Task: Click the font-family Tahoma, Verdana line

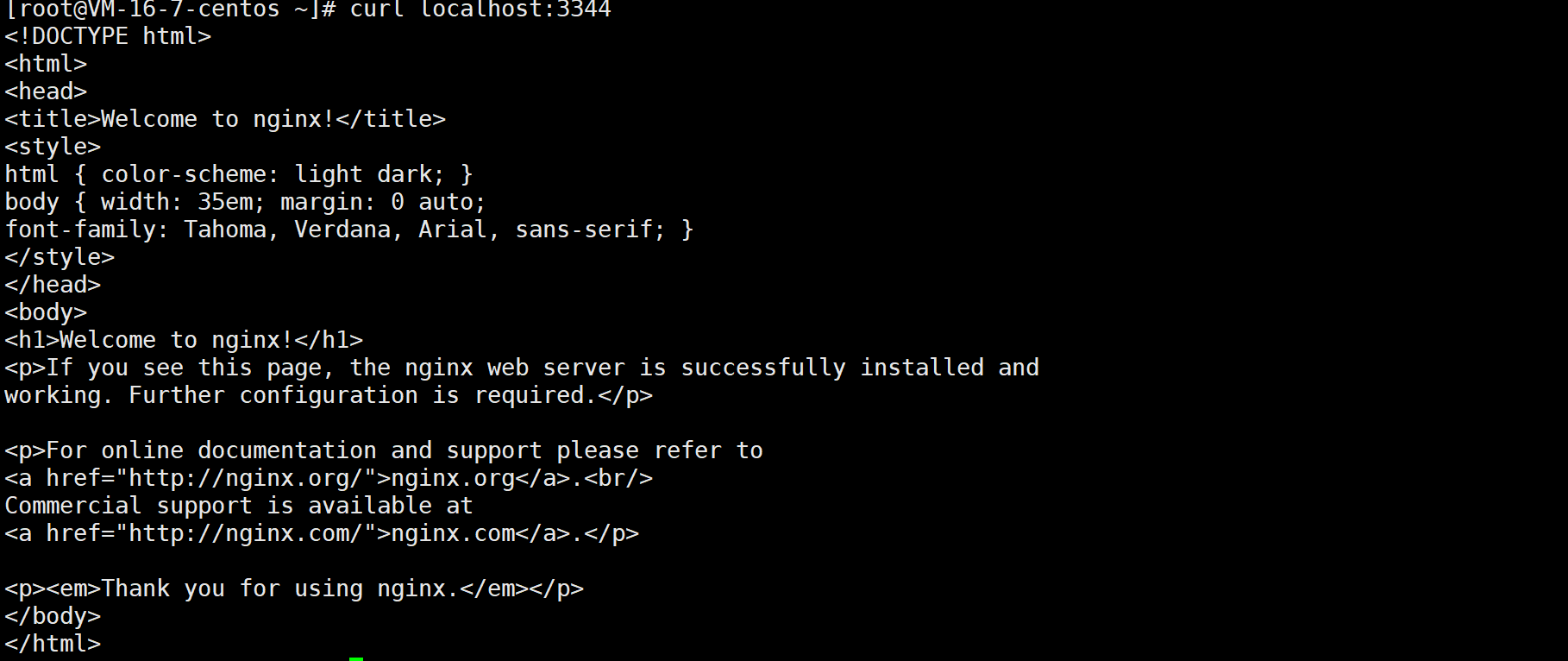Action: coord(349,230)
